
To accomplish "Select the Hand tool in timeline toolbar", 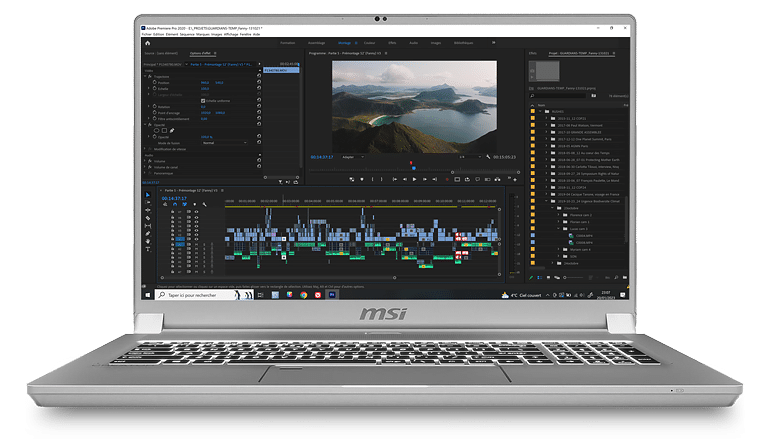I will [x=147, y=241].
